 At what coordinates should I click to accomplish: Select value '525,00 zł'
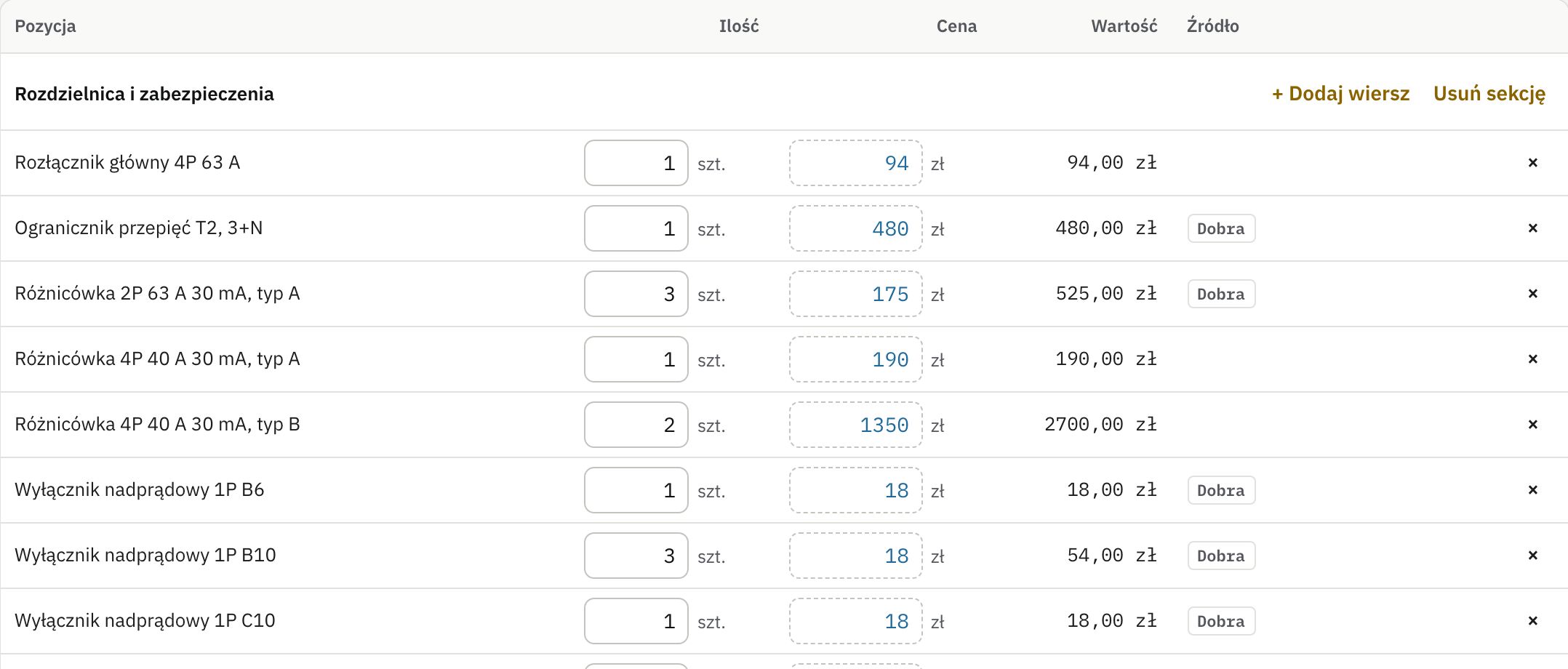[x=1106, y=294]
